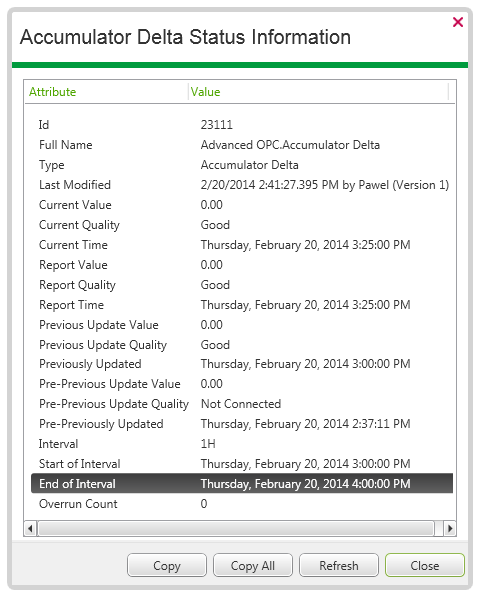This screenshot has width=480, height=597.
Task: Select the Interval row
Action: (x=242, y=444)
